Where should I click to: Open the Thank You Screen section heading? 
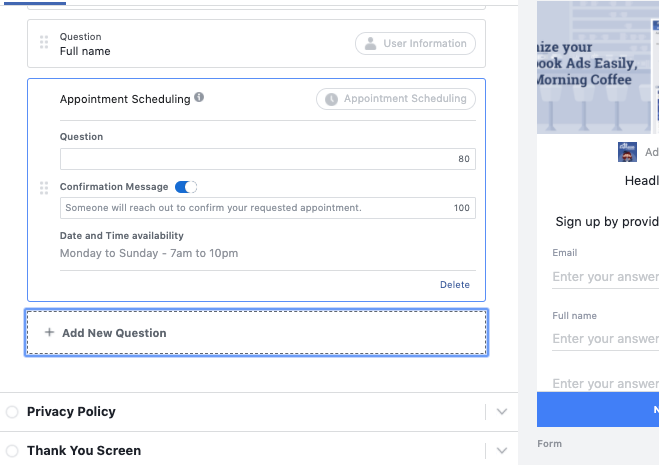point(84,451)
